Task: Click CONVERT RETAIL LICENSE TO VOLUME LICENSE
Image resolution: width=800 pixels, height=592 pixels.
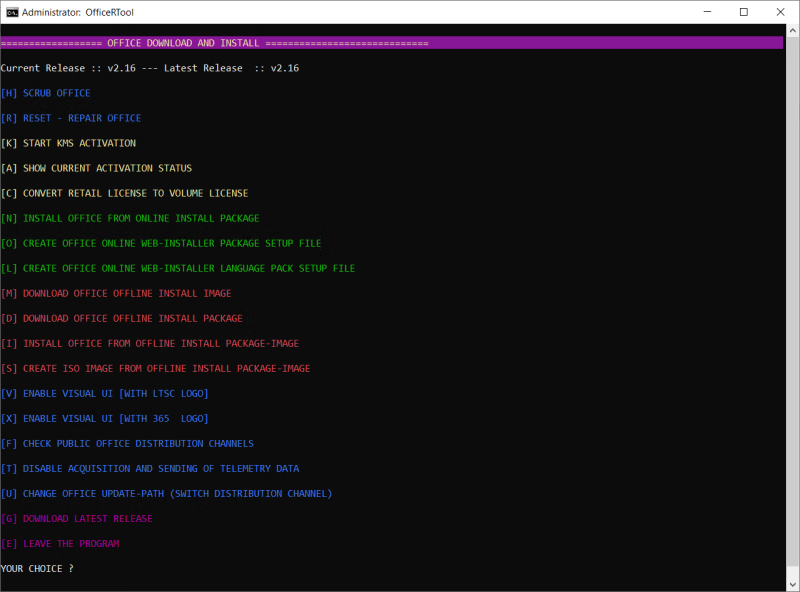Action: pyautogui.click(x=124, y=193)
